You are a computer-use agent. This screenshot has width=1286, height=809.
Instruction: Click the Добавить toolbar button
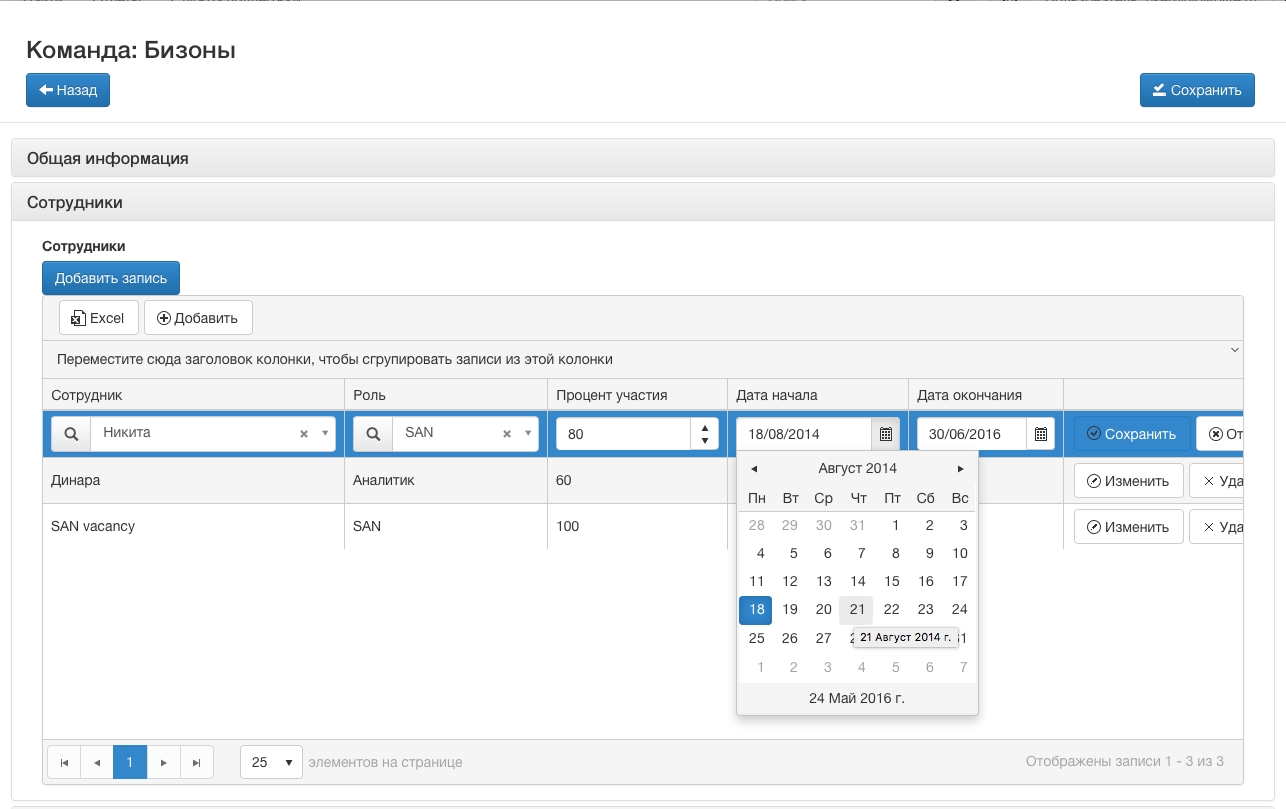198,318
